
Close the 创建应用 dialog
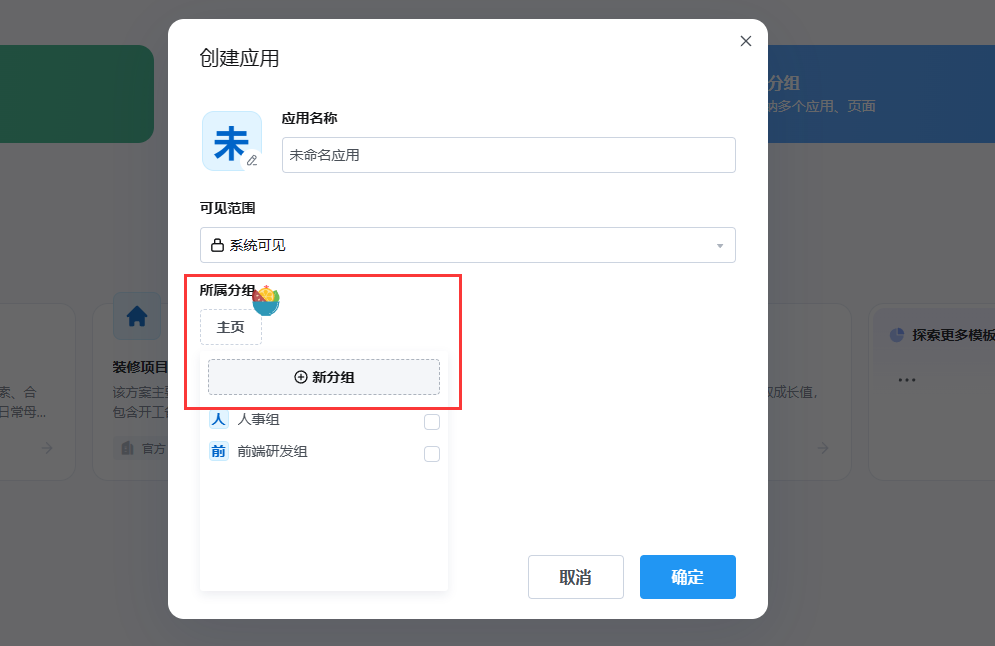tap(745, 41)
